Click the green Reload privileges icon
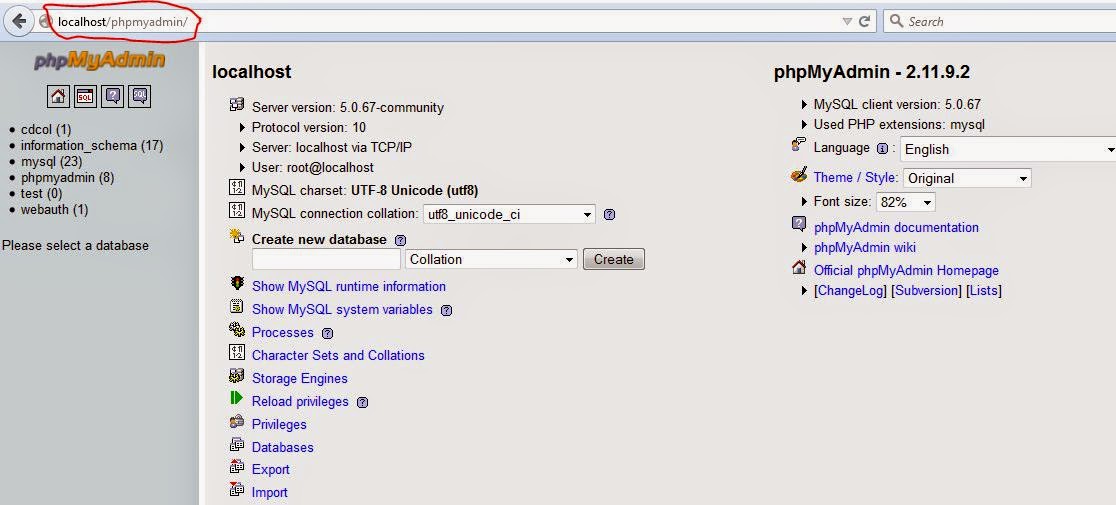 (x=237, y=398)
